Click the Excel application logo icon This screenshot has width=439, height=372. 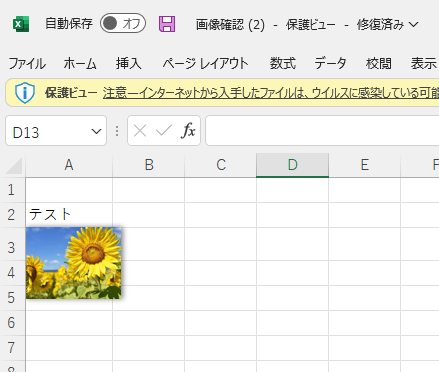click(21, 24)
